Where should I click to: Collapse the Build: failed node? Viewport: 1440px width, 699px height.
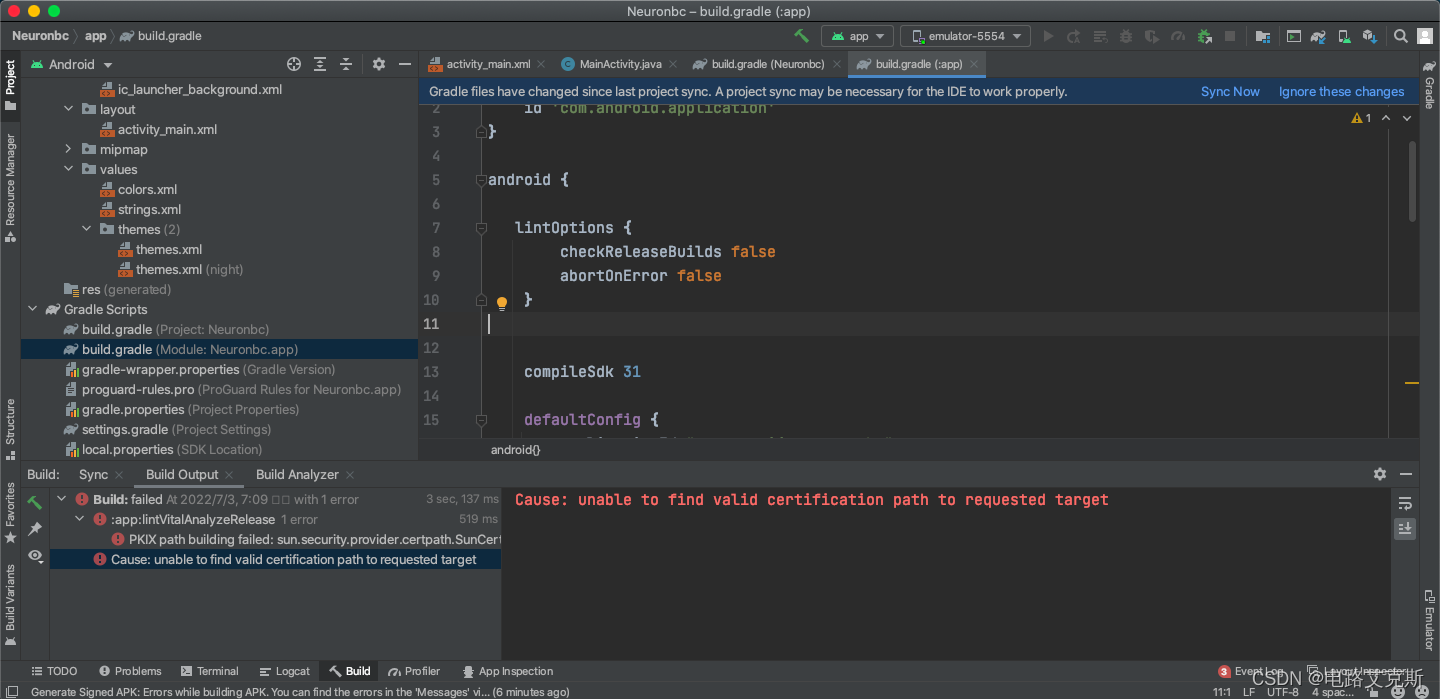pos(62,499)
